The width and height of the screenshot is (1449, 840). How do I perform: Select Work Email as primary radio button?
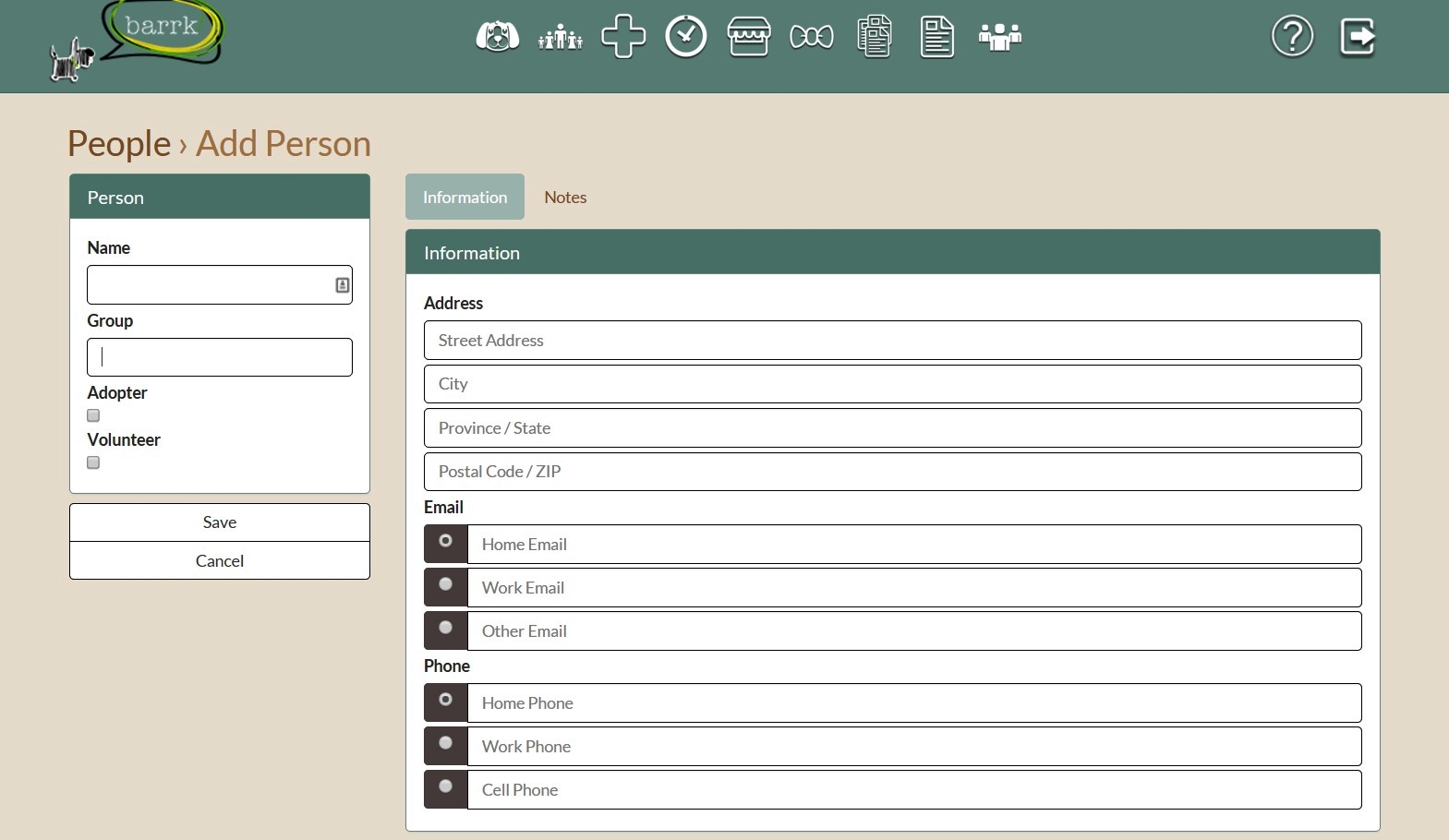tap(446, 584)
